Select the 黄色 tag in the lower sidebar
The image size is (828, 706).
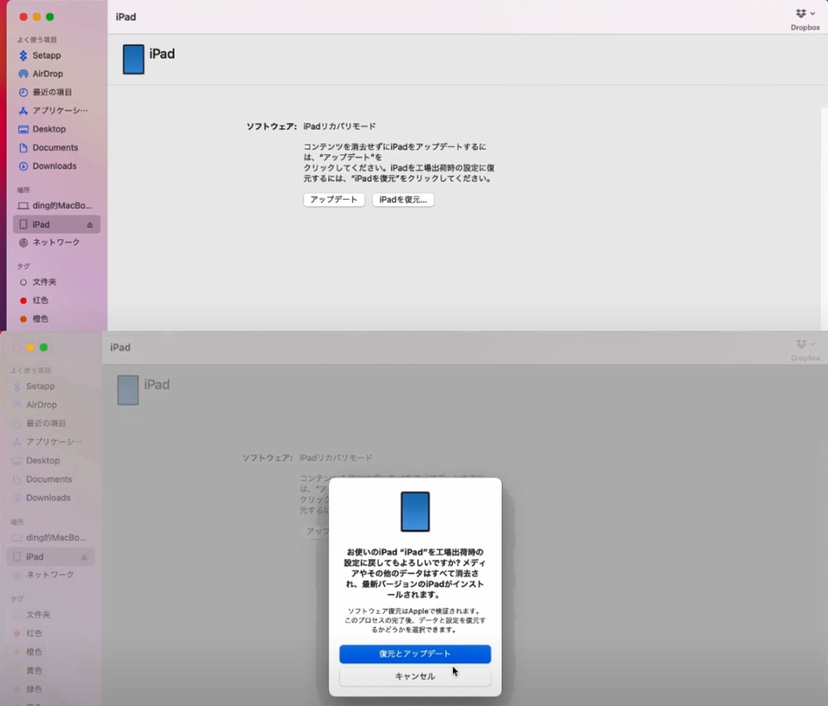click(x=27, y=671)
